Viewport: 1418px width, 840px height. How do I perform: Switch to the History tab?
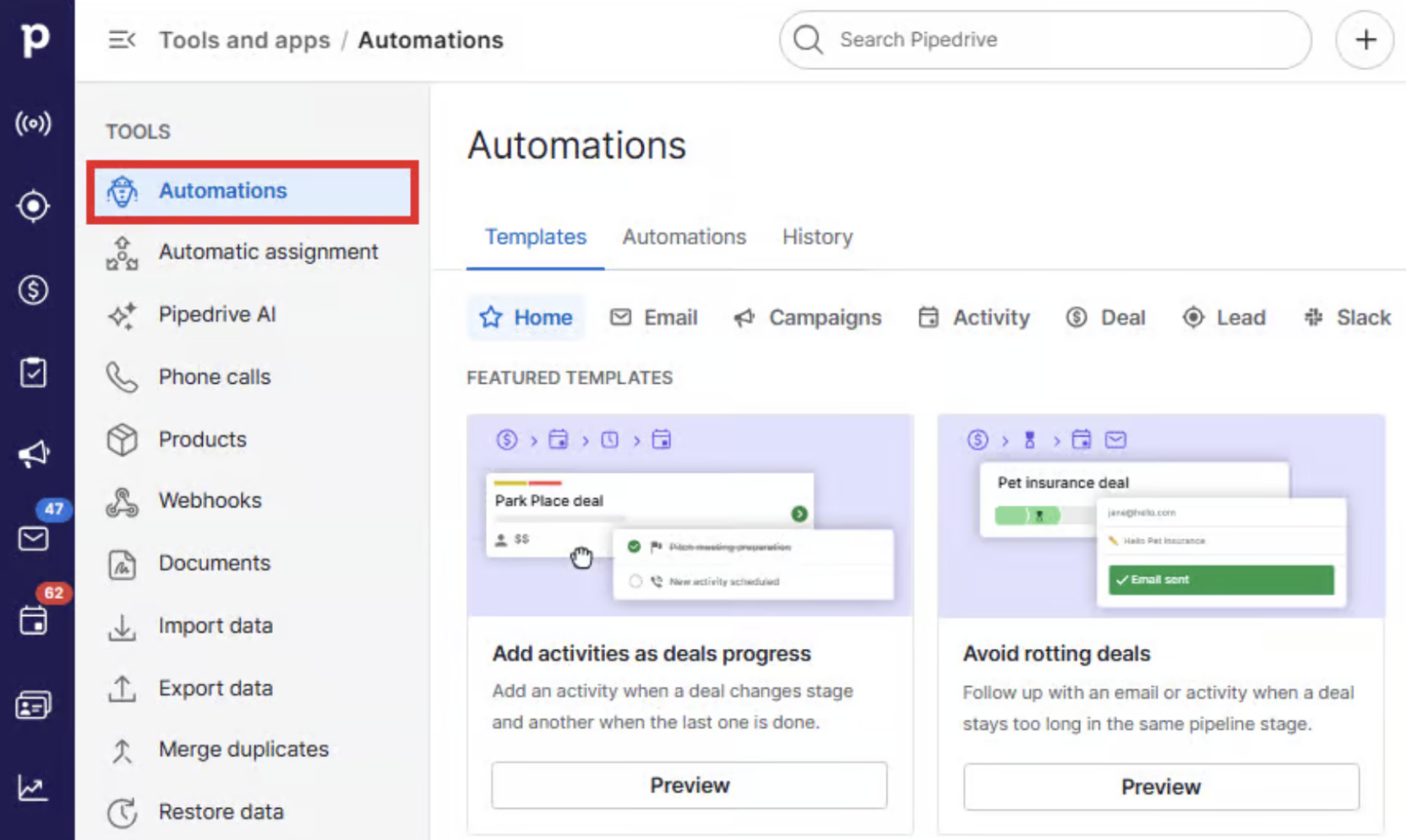click(x=817, y=237)
